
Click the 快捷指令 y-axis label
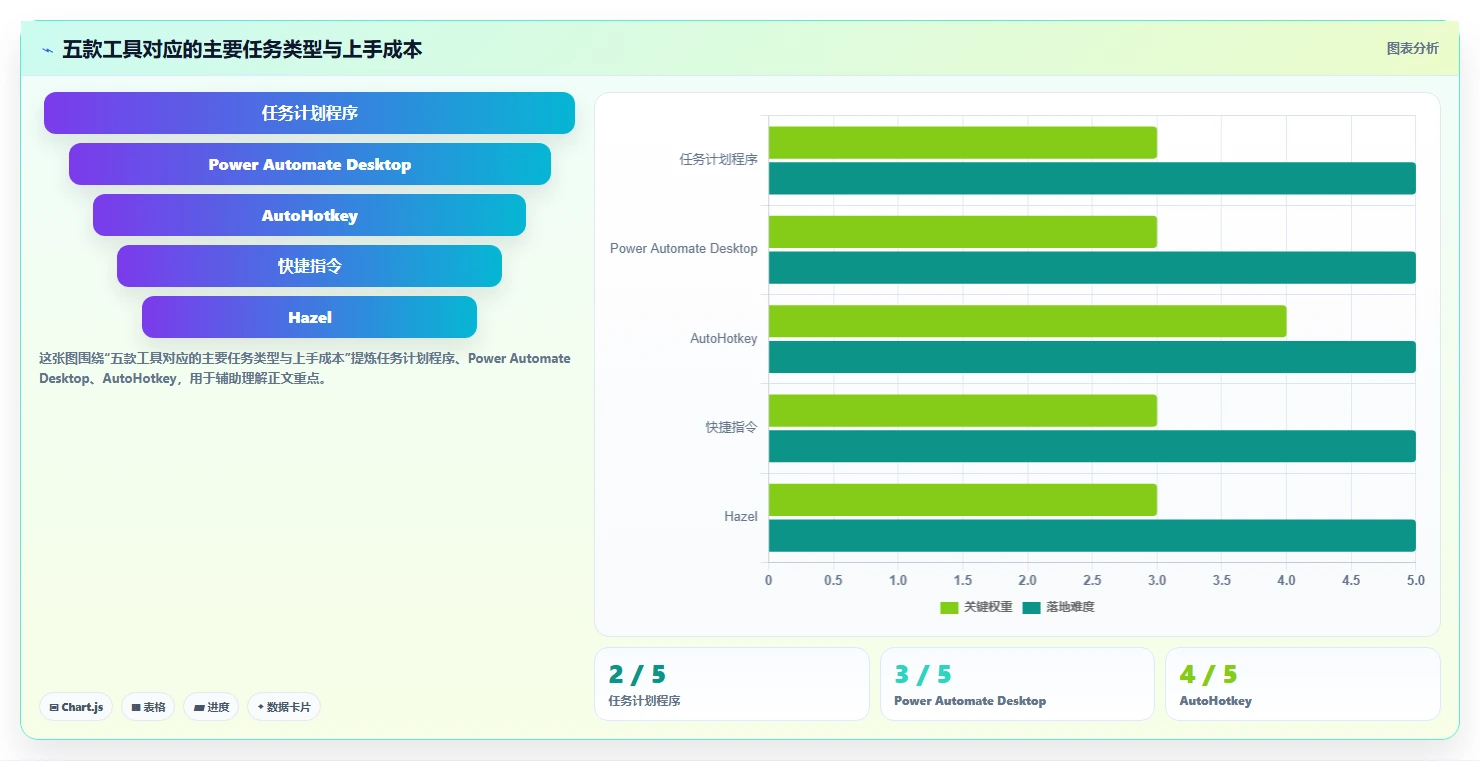[x=731, y=427]
